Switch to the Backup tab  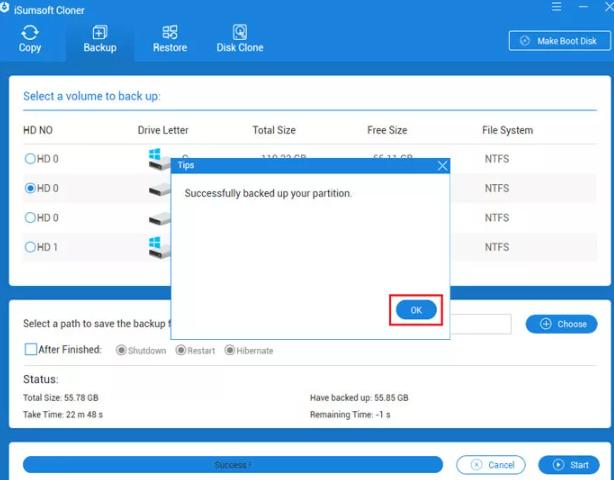pos(100,39)
